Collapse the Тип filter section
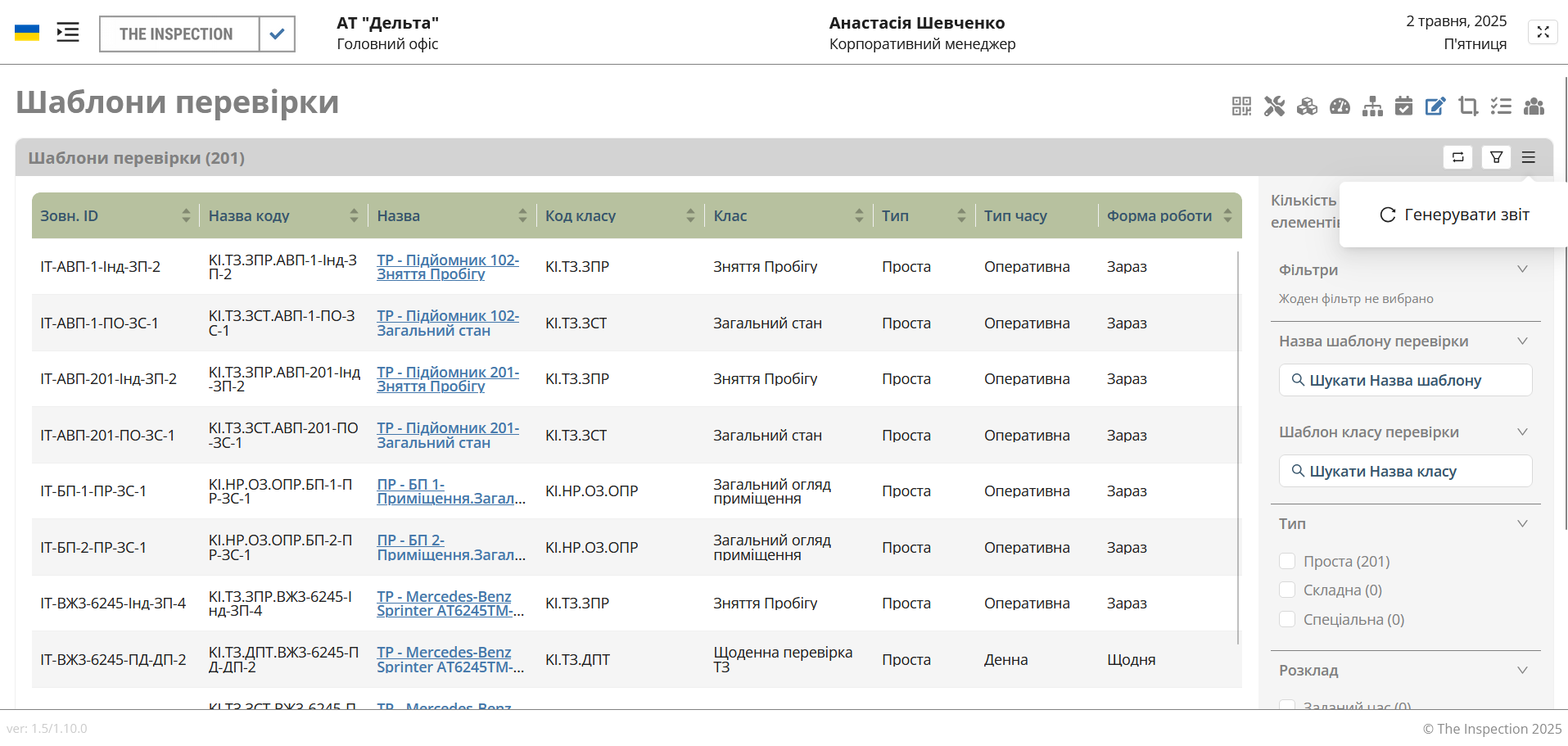Screen dimensions: 1568x746 [1522, 523]
